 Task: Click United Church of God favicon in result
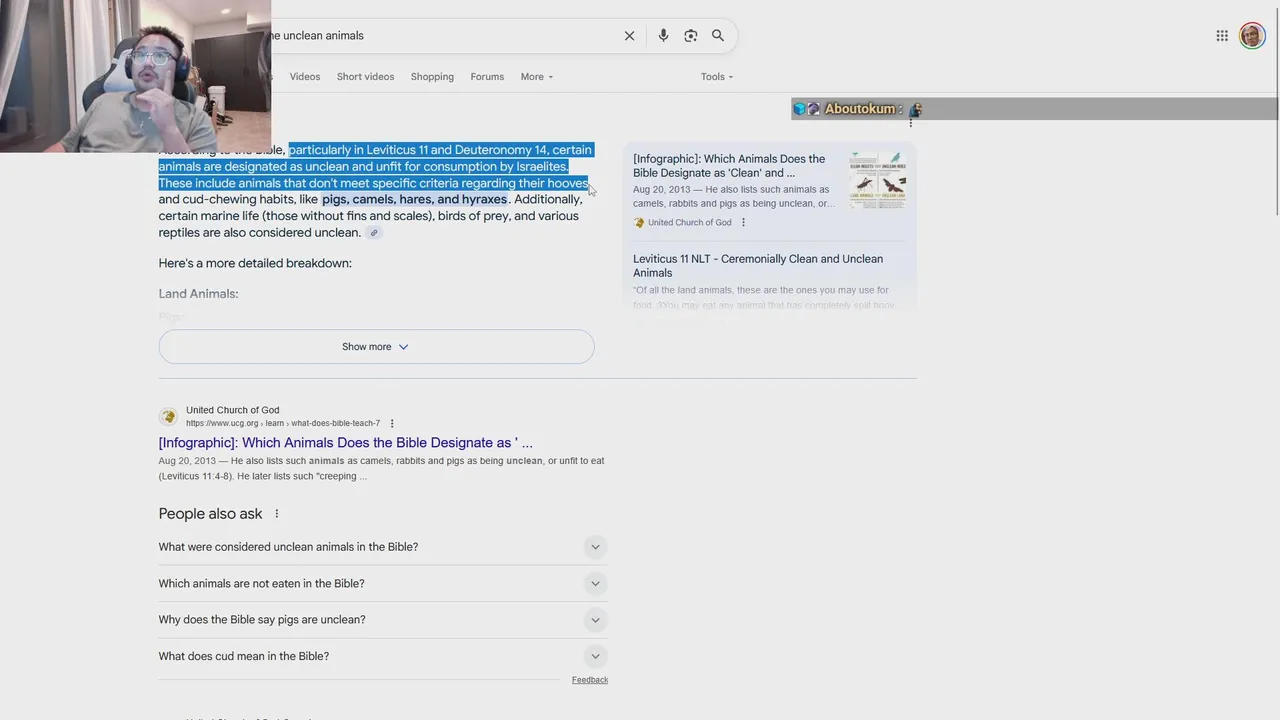pos(168,416)
